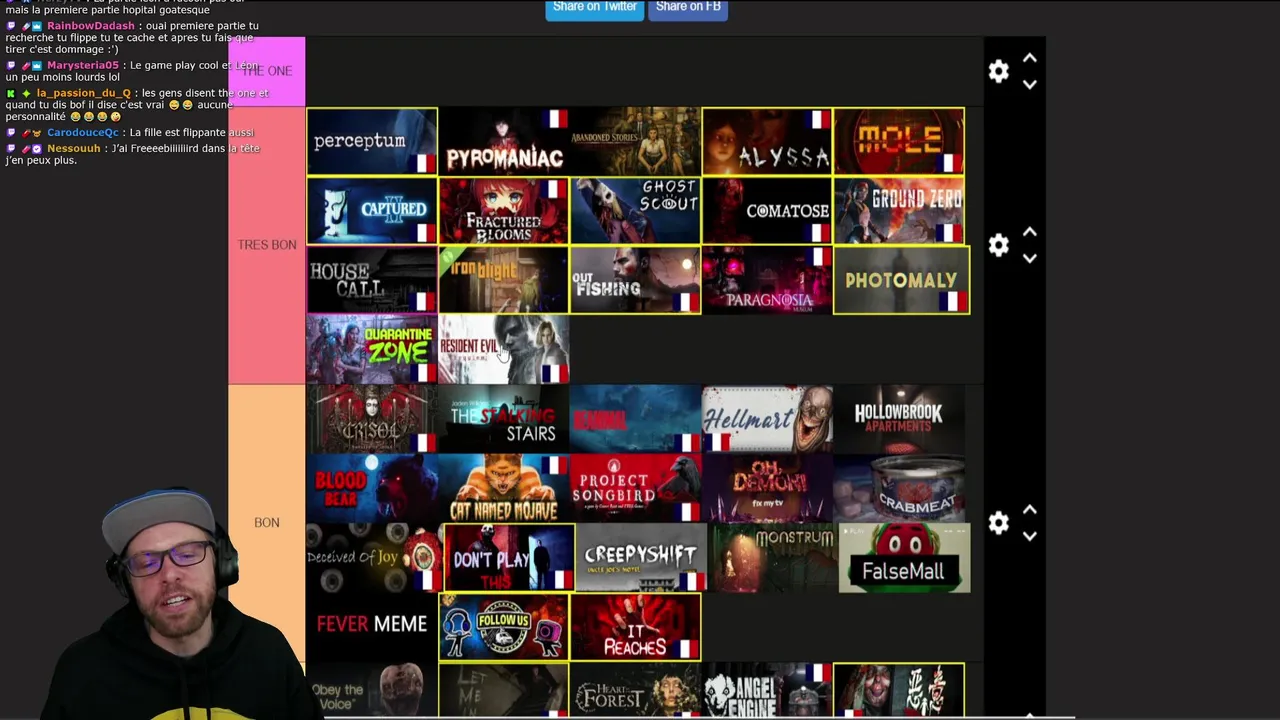Image resolution: width=1280 pixels, height=720 pixels.
Task: Move BON tier up with arrow
Action: pyautogui.click(x=1030, y=510)
